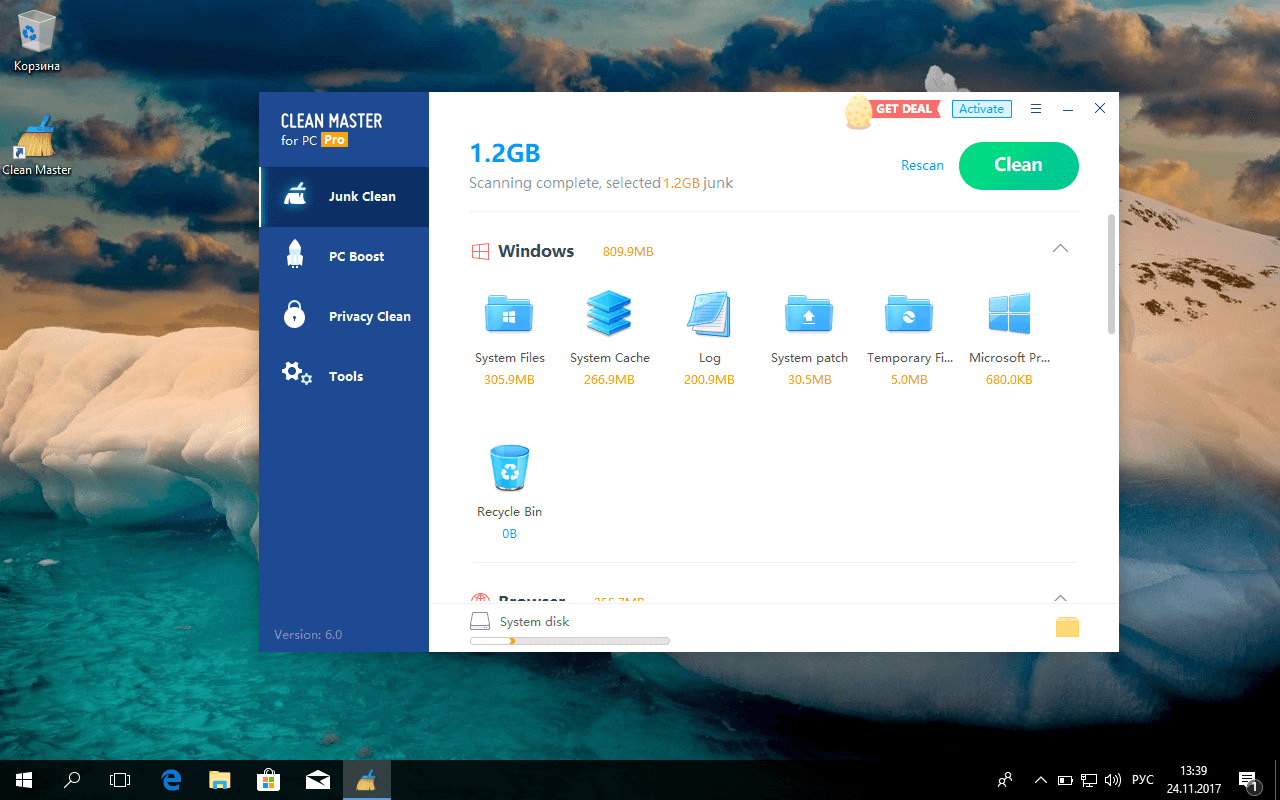Open the System Cache junk icon
Viewport: 1280px width, 800px height.
pos(609,313)
